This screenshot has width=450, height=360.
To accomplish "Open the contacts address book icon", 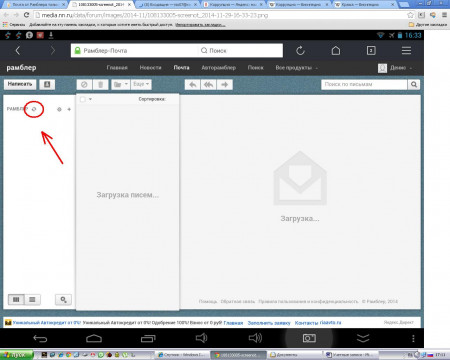I will pyautogui.click(x=47, y=84).
